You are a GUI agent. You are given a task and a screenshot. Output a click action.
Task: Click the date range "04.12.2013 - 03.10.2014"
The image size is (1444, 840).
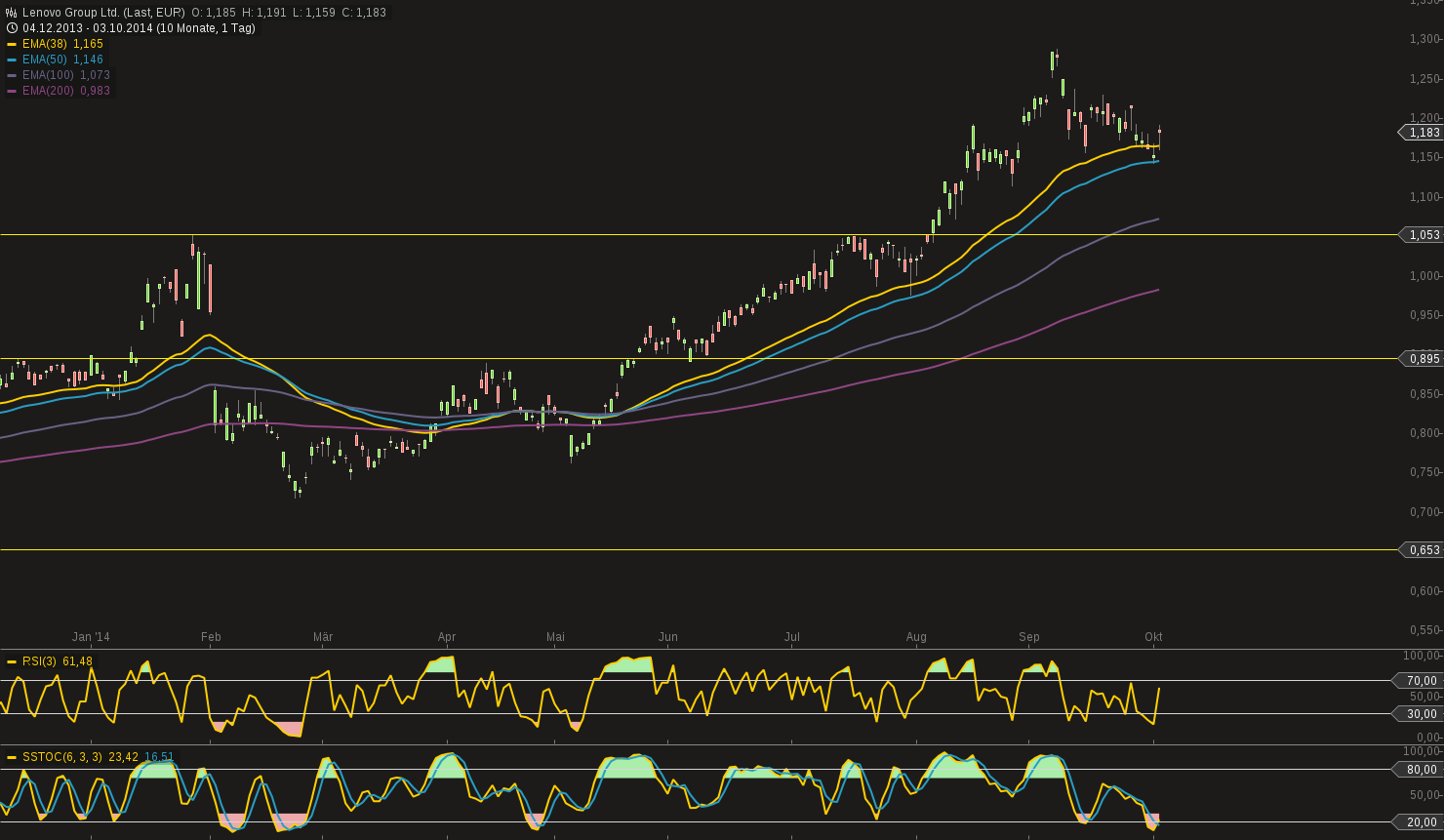coord(88,28)
